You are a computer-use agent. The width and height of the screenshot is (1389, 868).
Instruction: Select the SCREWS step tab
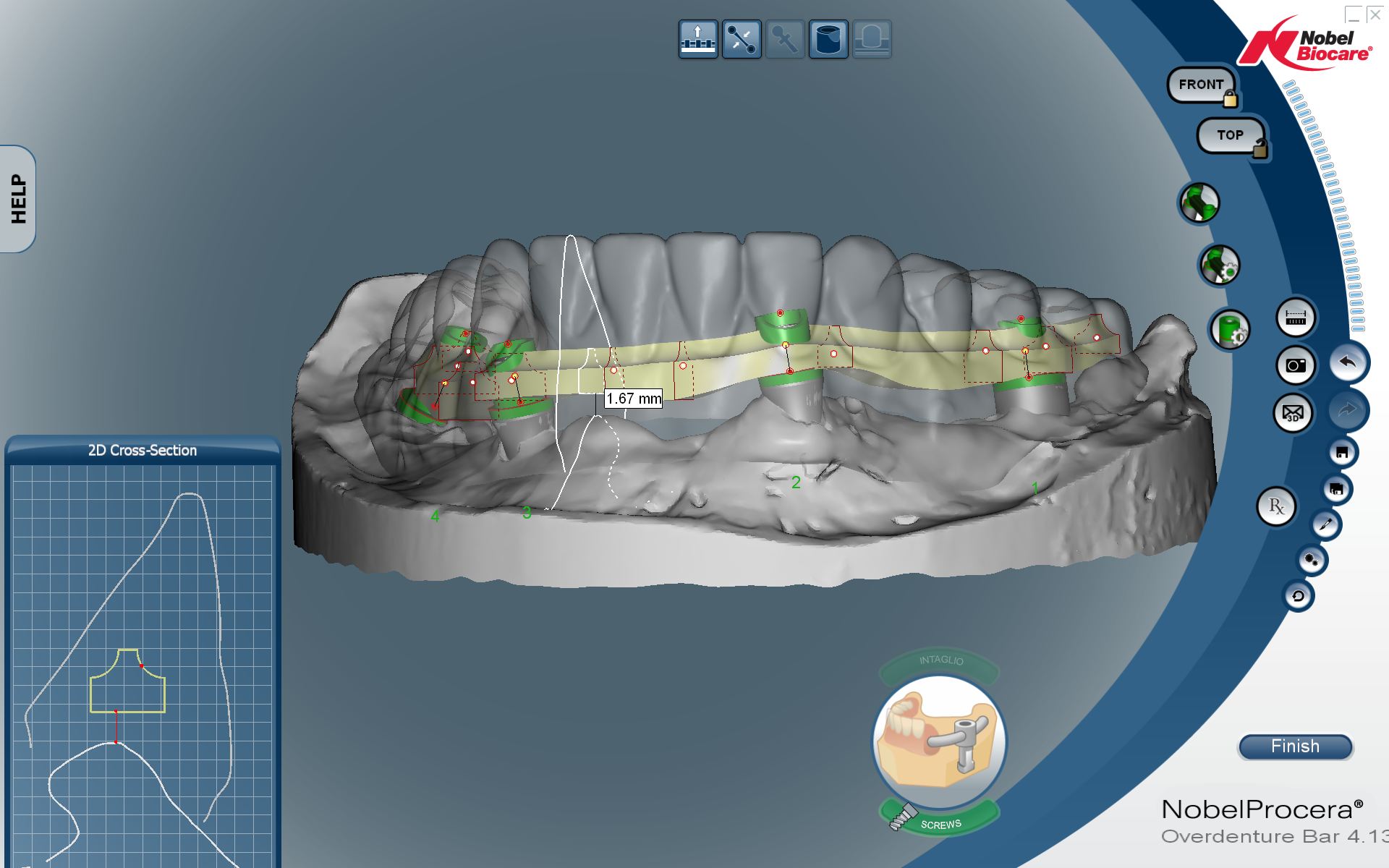coord(940,824)
